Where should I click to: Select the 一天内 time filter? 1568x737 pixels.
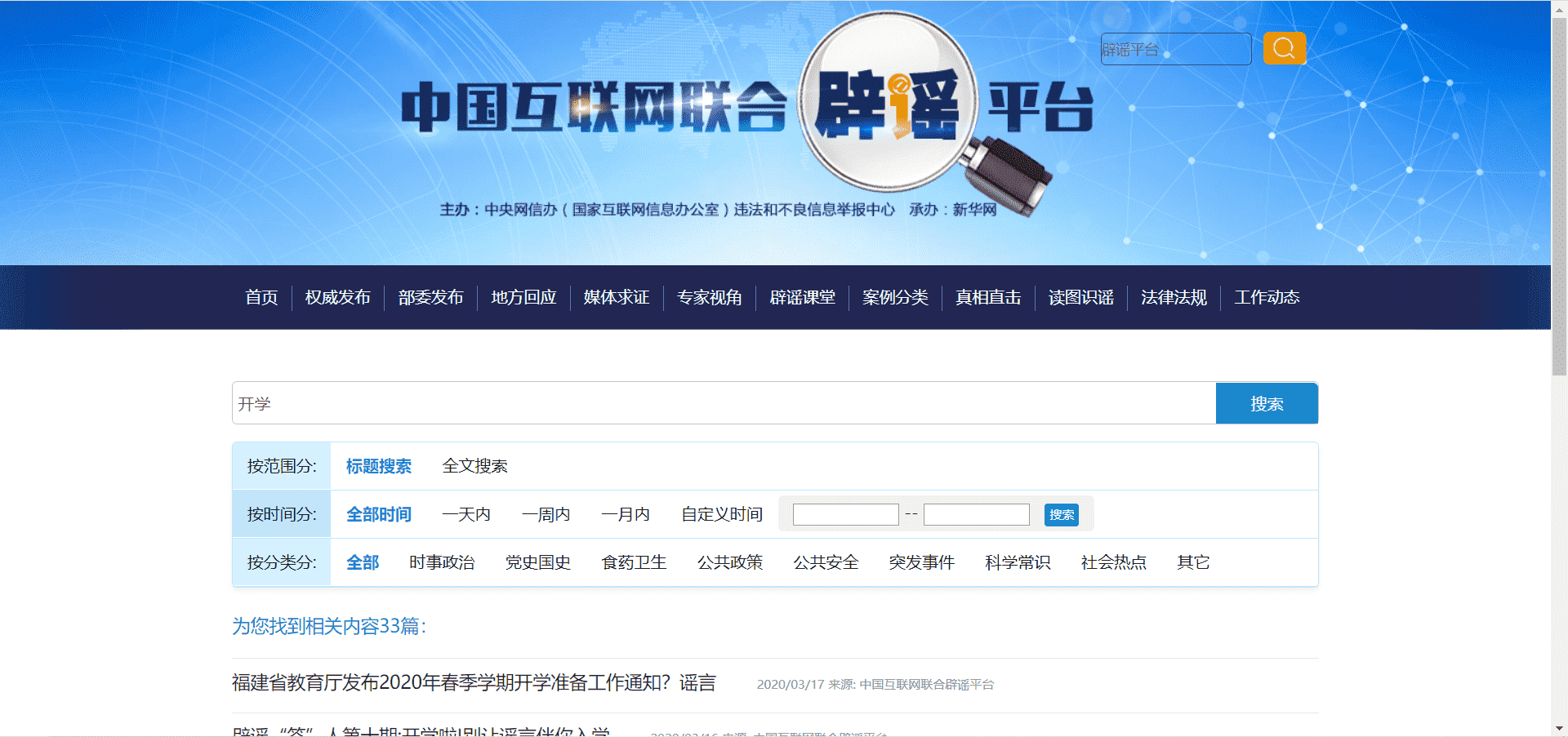(x=466, y=514)
